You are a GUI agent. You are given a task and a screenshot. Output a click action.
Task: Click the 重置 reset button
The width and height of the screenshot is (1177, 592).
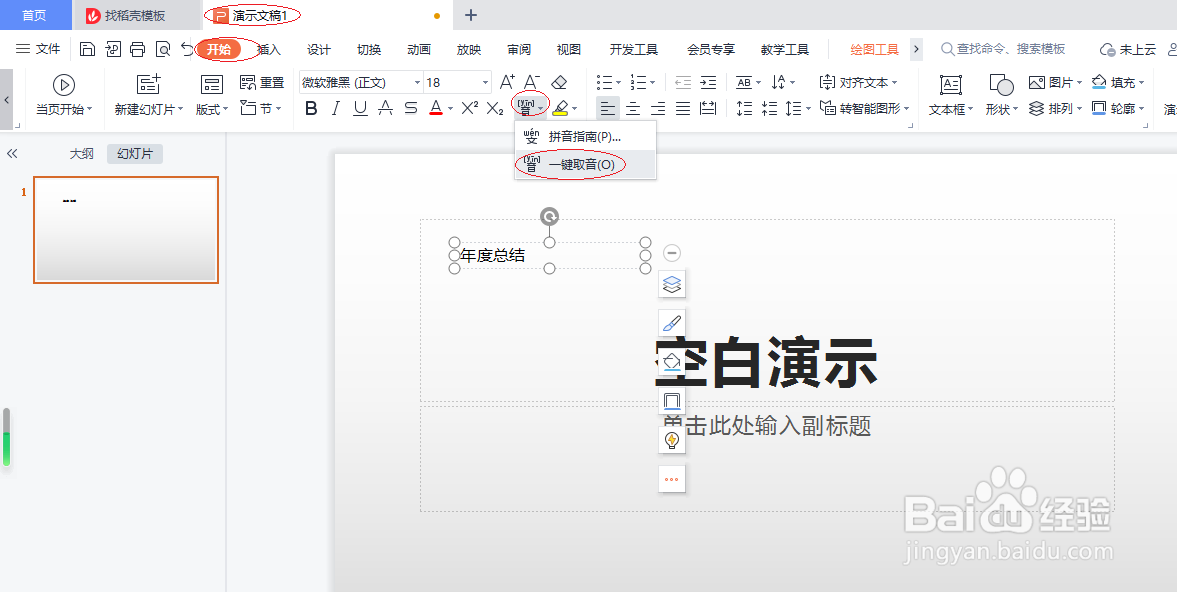262,82
